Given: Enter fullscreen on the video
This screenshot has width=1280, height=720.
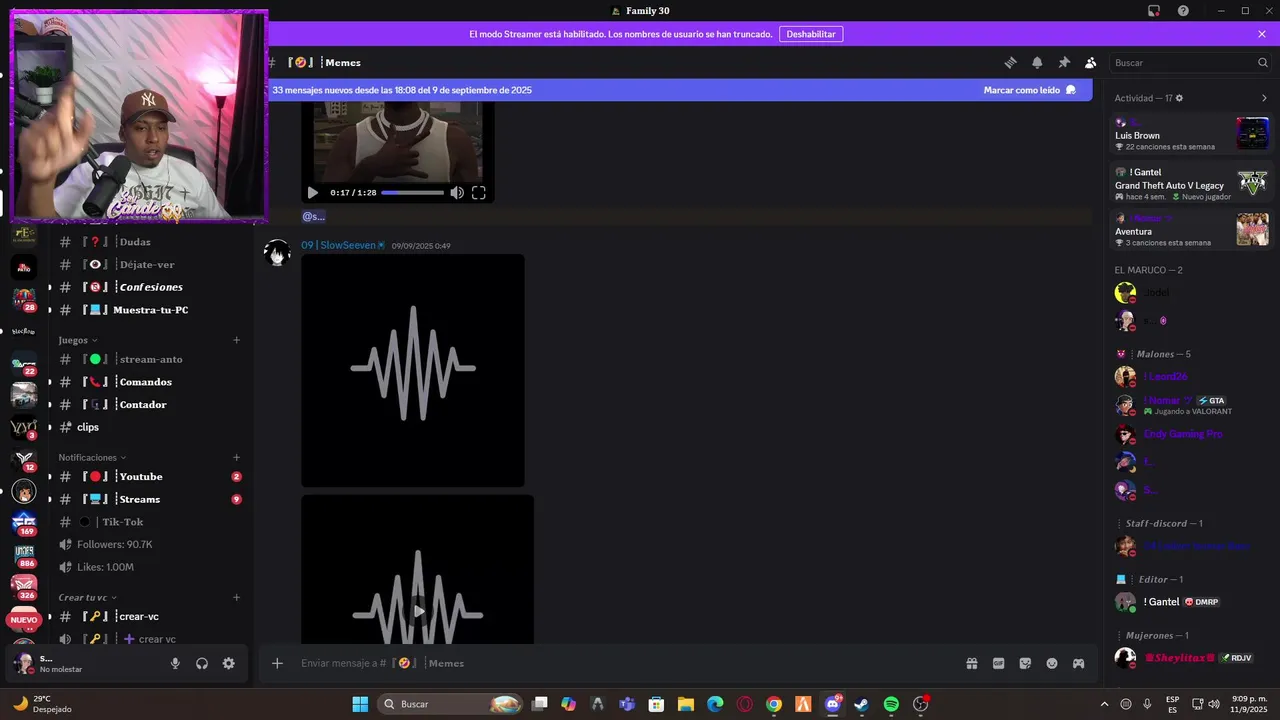Looking at the screenshot, I should coord(479,193).
